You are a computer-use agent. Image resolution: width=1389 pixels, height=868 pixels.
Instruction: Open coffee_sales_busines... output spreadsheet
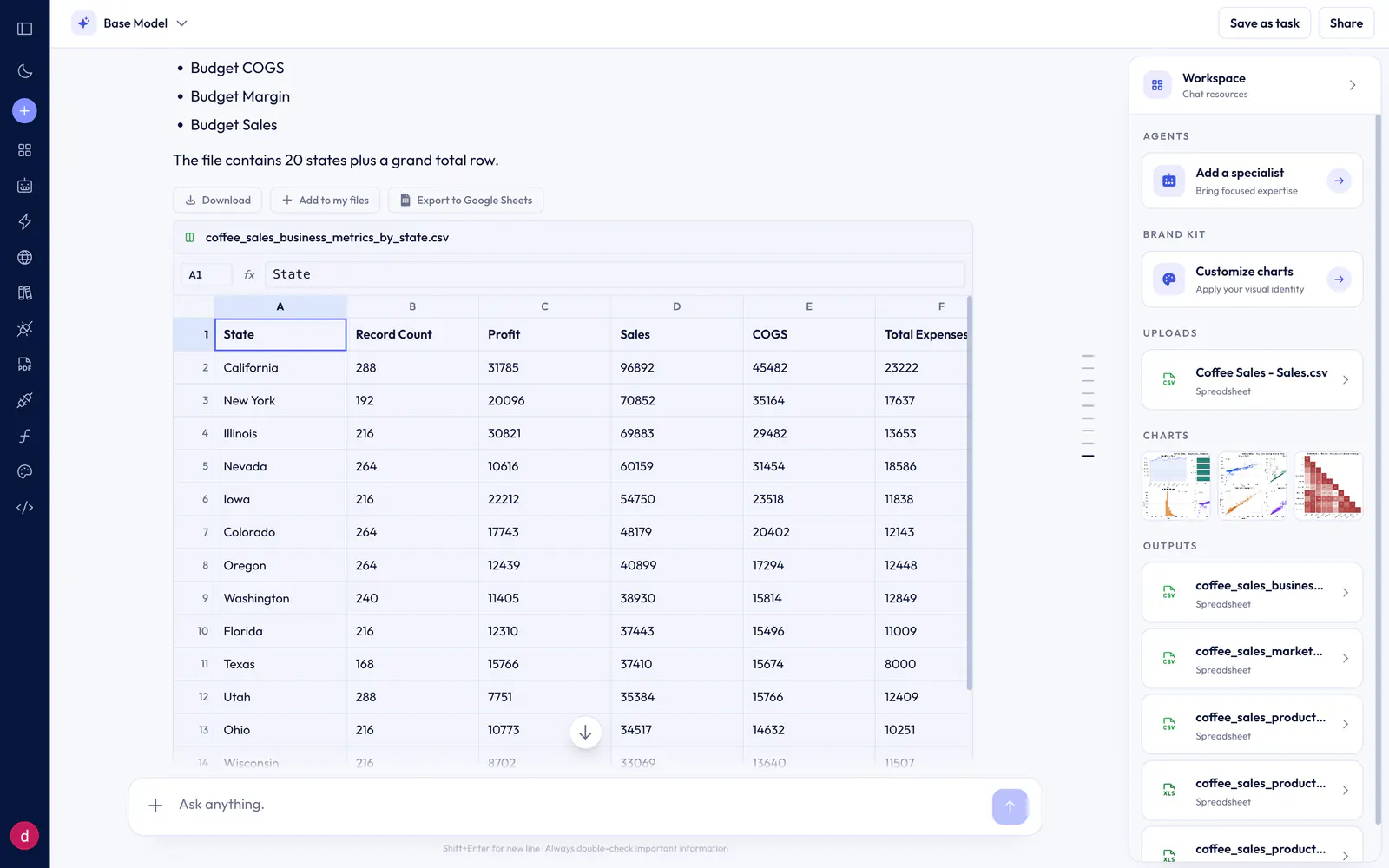click(x=1252, y=593)
